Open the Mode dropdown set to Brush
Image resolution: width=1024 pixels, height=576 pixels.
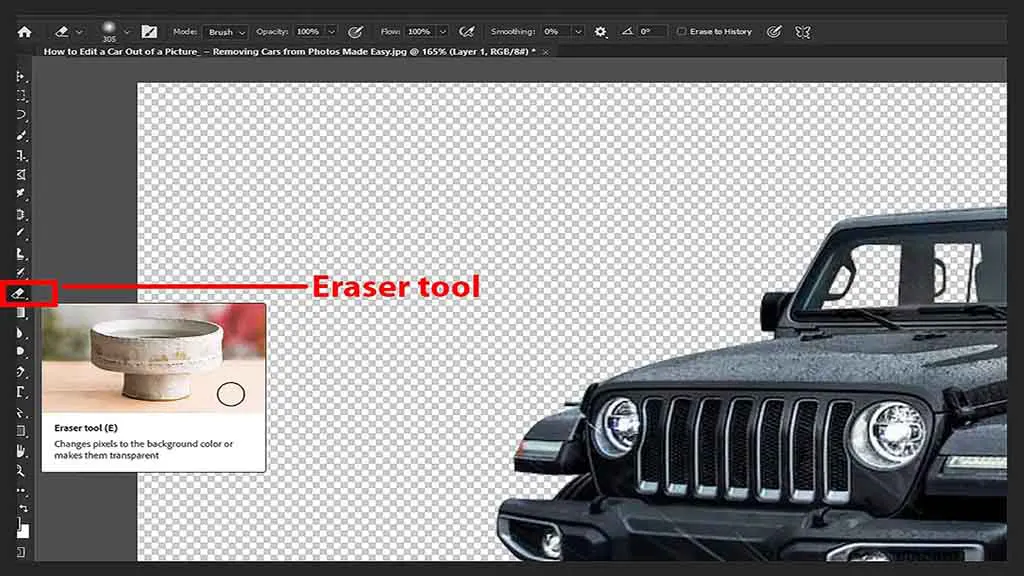pyautogui.click(x=226, y=32)
